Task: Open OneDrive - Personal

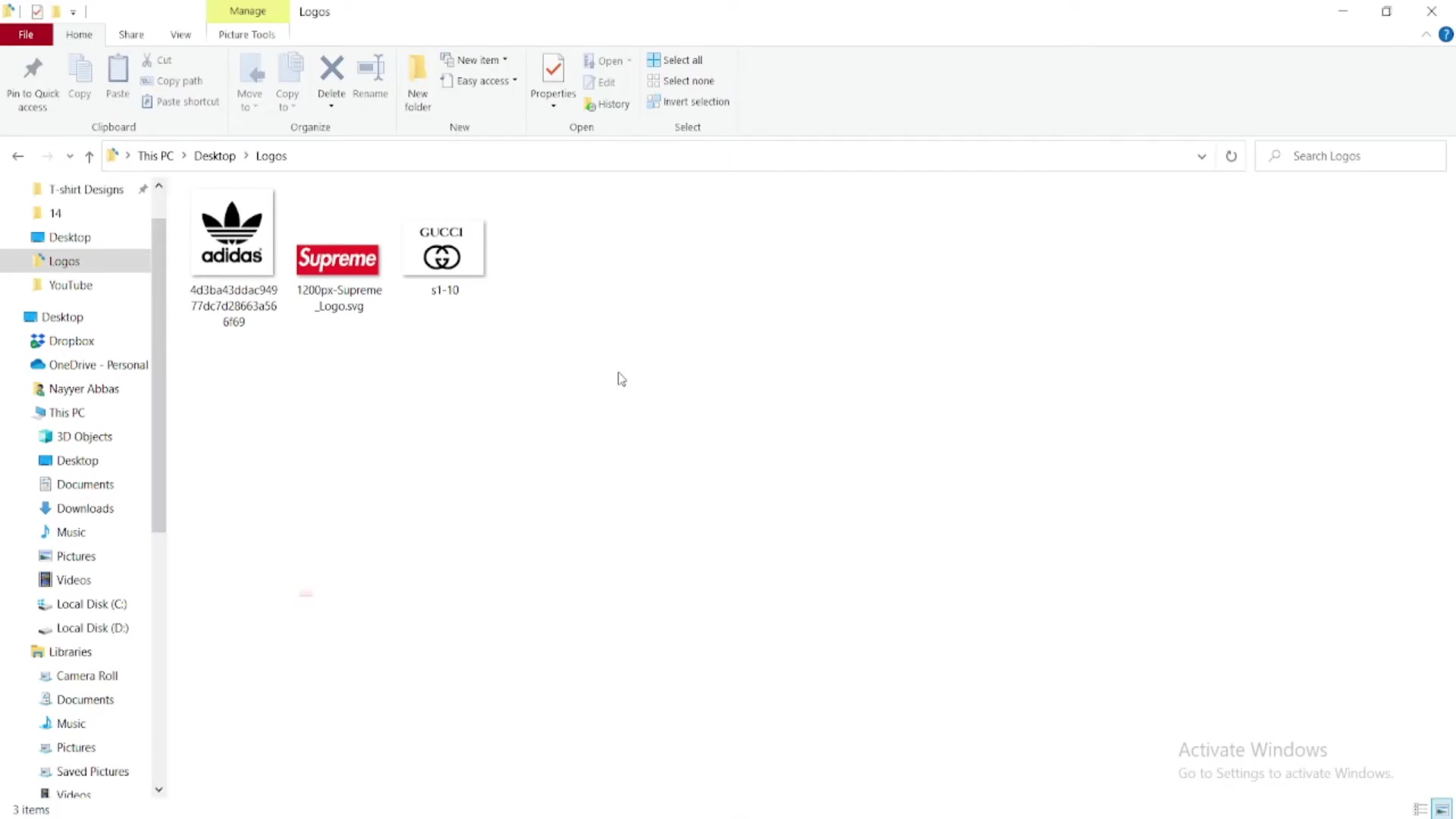Action: coord(99,365)
